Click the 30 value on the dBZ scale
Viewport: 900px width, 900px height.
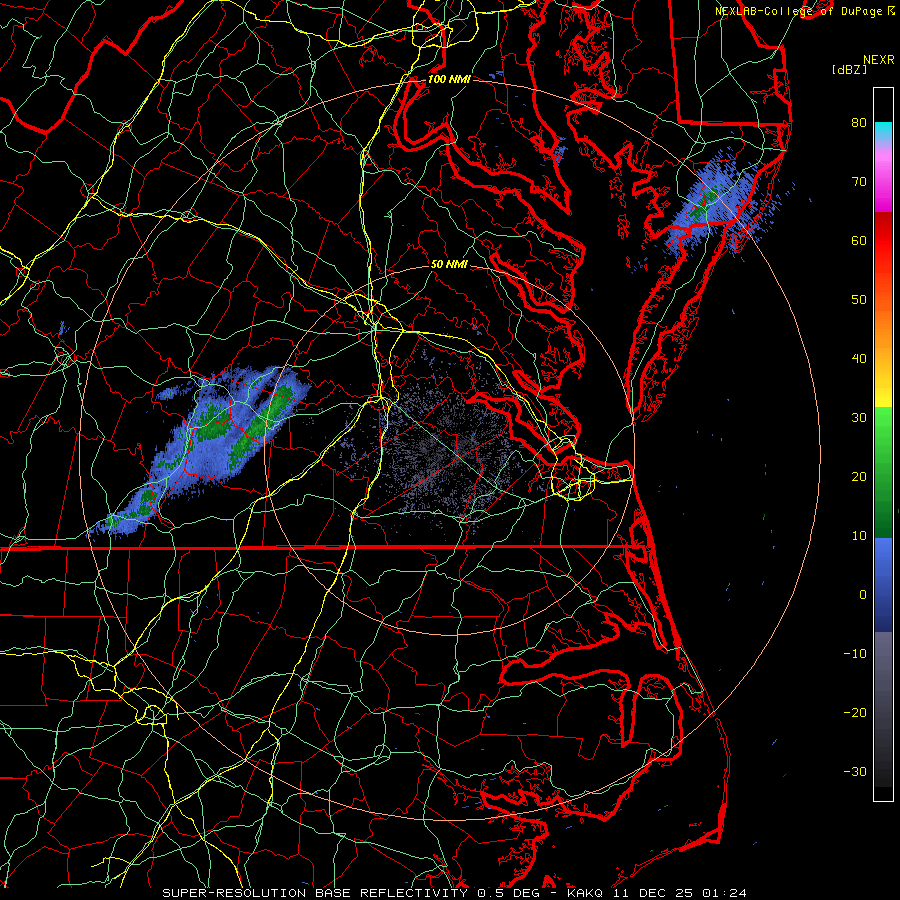tap(859, 417)
